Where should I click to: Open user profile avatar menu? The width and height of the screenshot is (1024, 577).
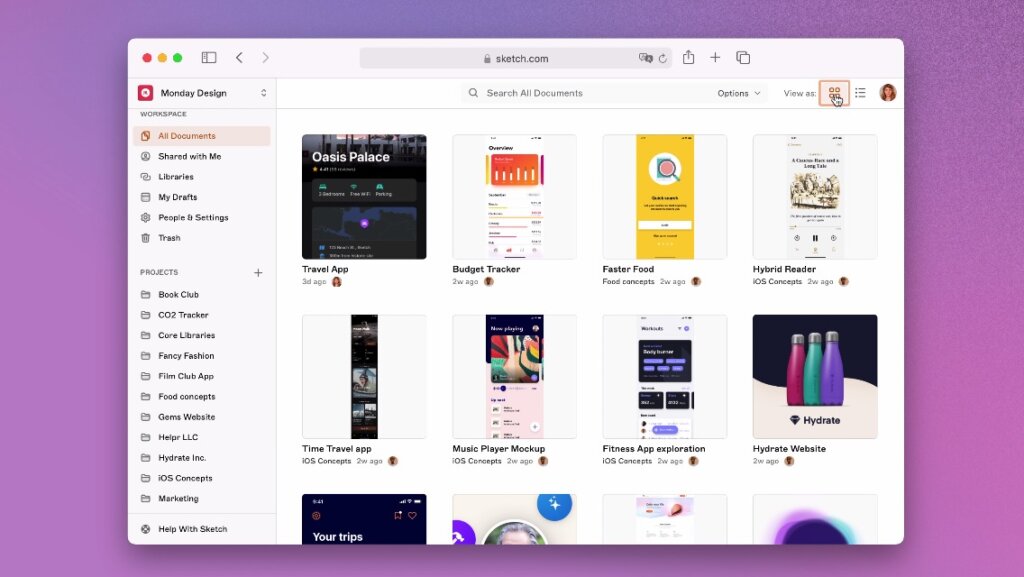coord(887,93)
